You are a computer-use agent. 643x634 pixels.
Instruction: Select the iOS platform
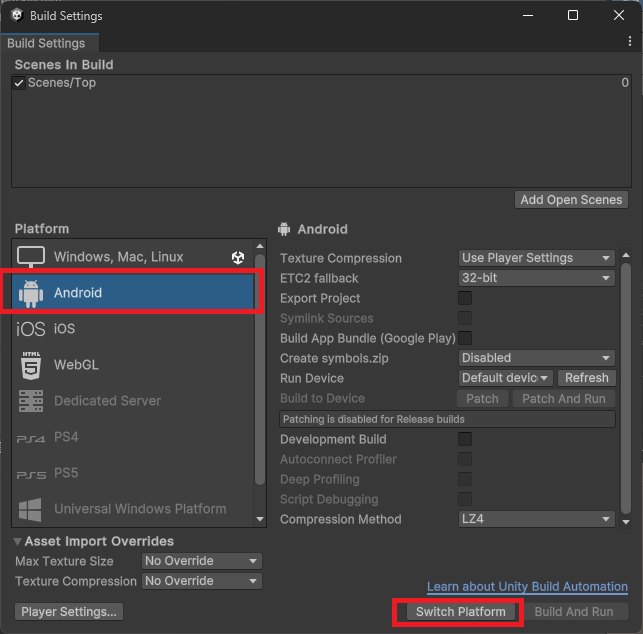tap(133, 329)
